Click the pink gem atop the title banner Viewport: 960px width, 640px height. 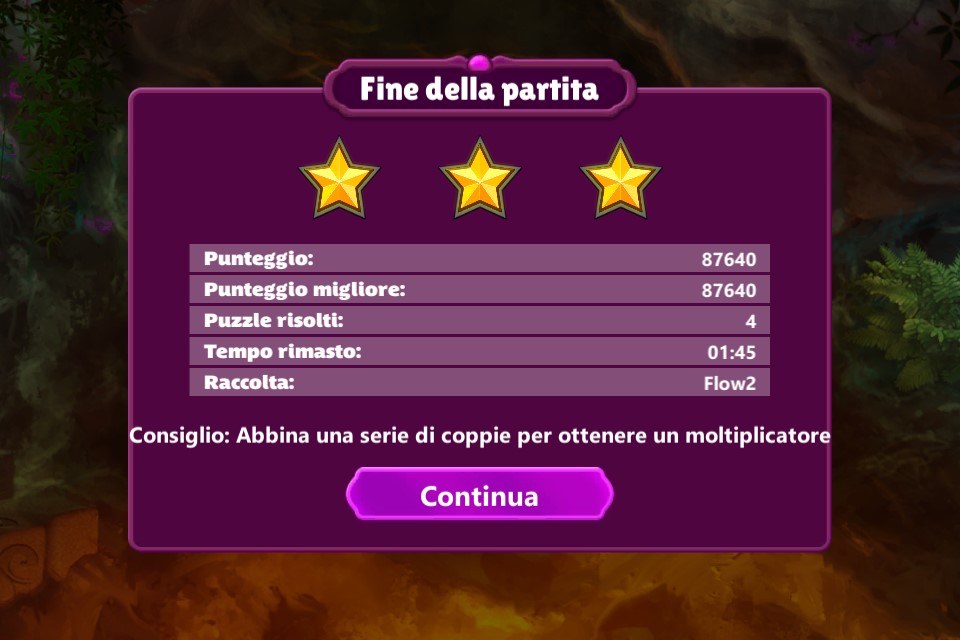[479, 62]
